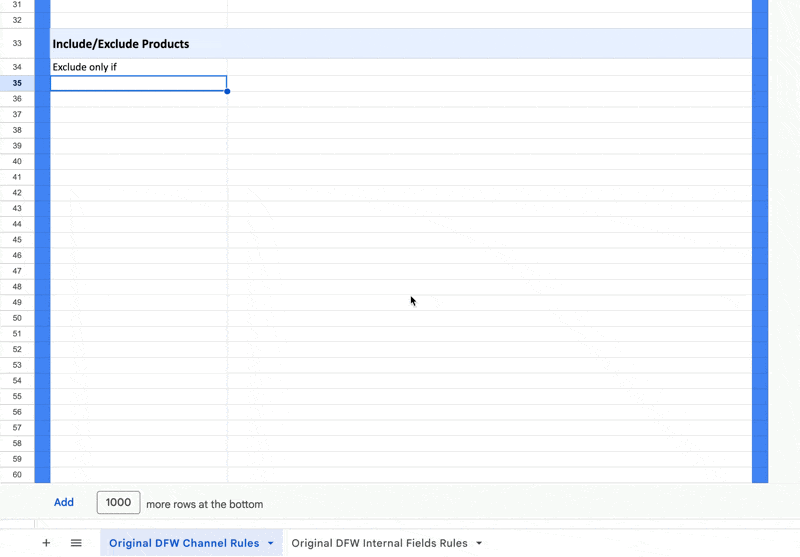Select row header 33
Image resolution: width=800 pixels, height=557 pixels.
(17, 44)
